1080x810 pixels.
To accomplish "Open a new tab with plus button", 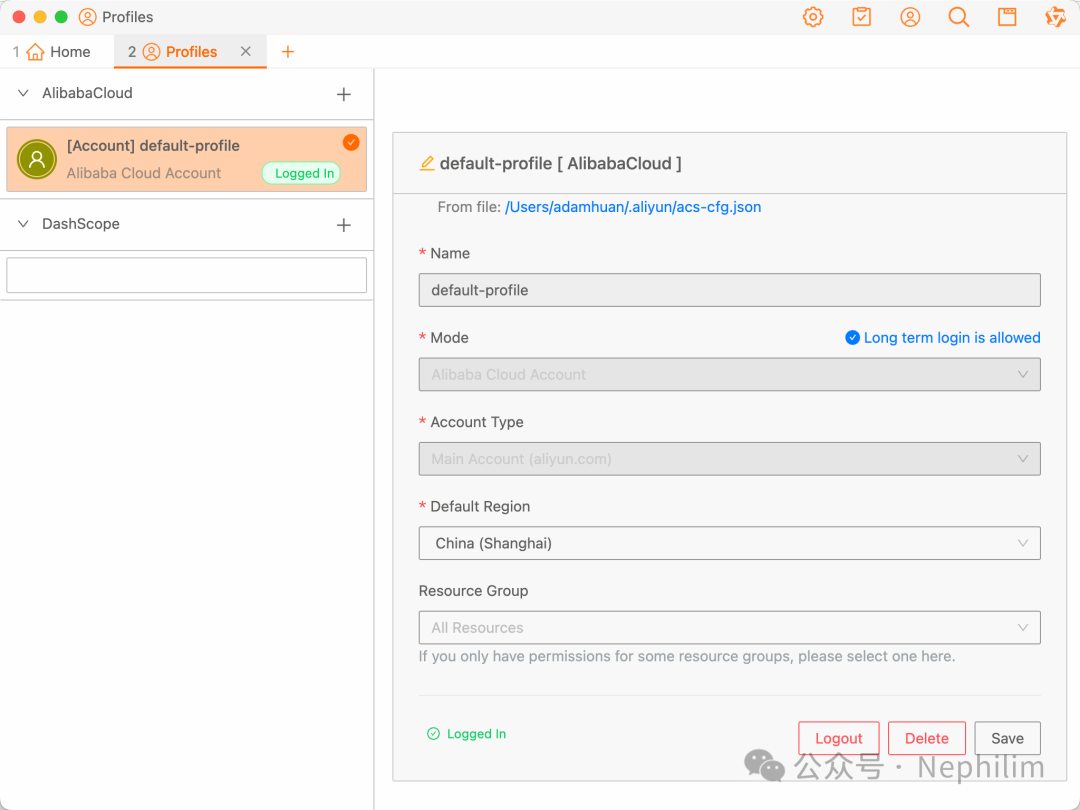I will (x=288, y=52).
